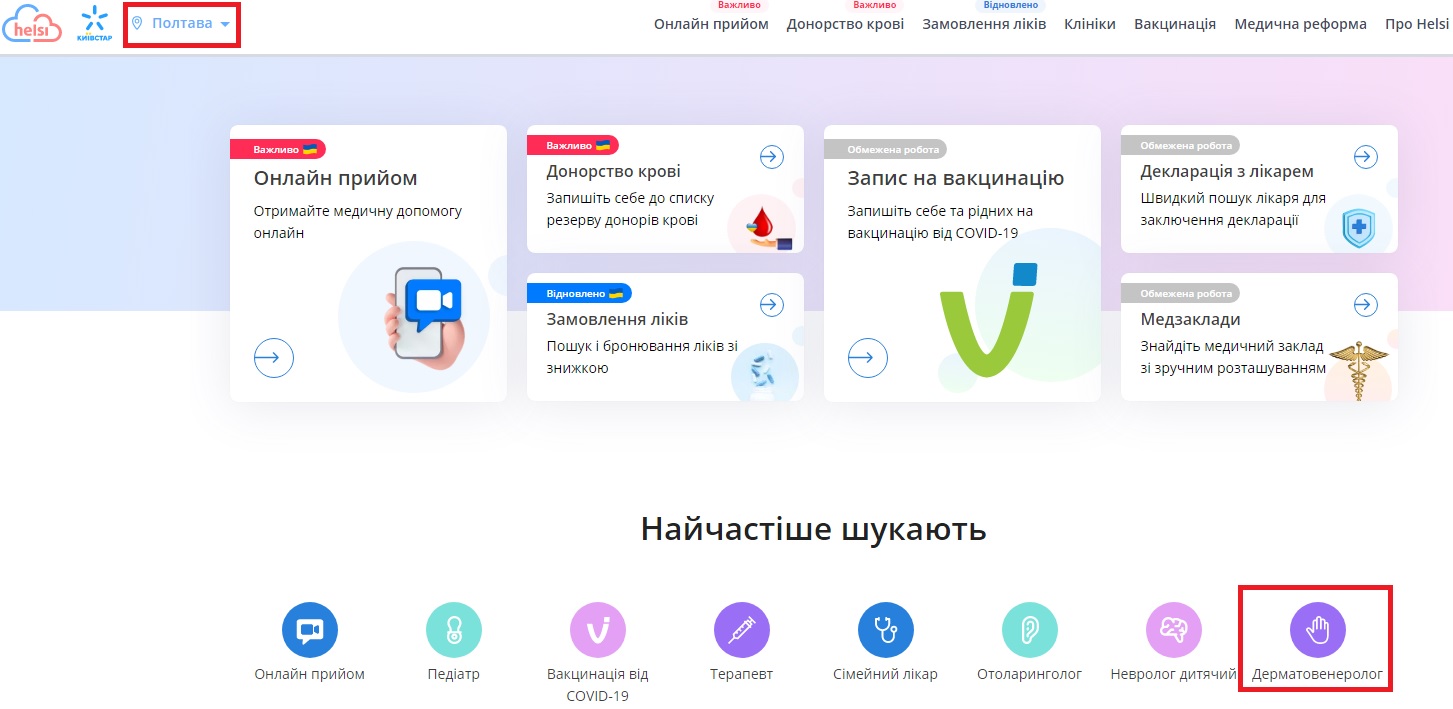This screenshot has height=709, width=1453.
Task: Open Замовлення ліків in navigation bar
Action: pos(984,24)
